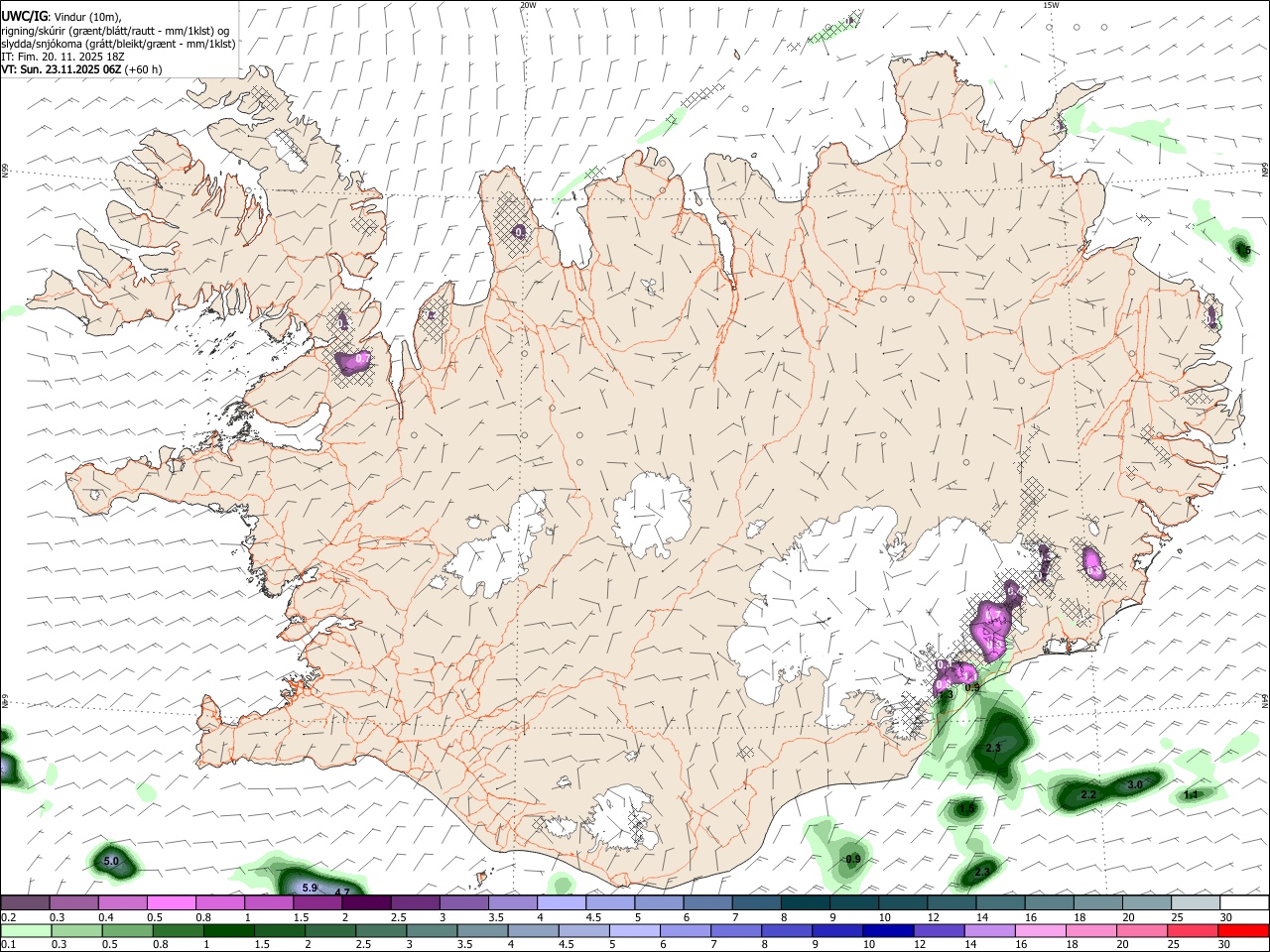Screen dimensions: 1270x952
Task: Click the 'slydda/snjókoma' legend description line
Action: pos(118,44)
